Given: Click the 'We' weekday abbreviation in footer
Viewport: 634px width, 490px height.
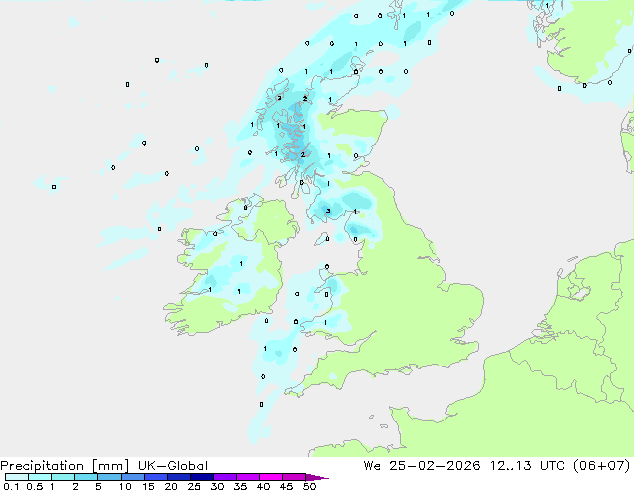Looking at the screenshot, I should coord(372,466).
